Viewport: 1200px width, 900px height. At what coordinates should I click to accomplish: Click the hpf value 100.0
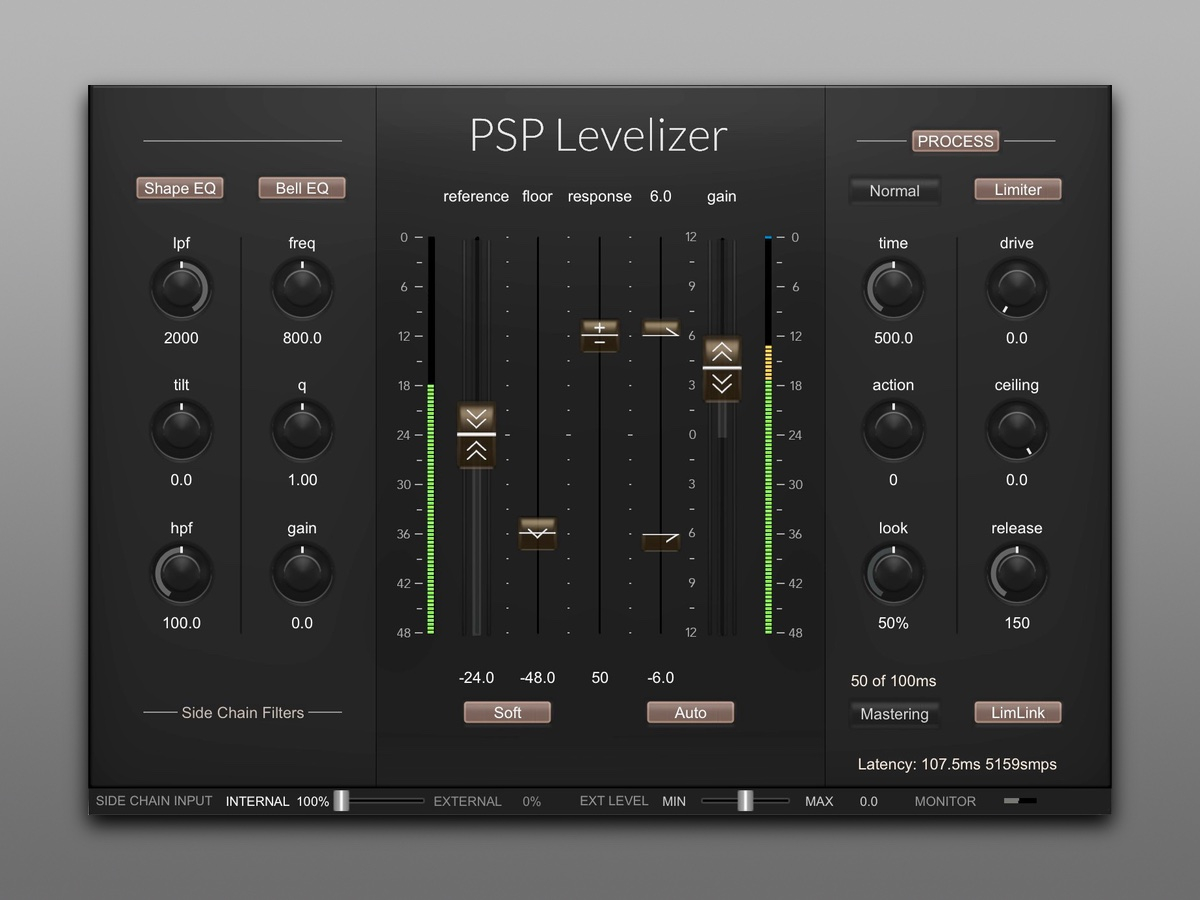(181, 623)
